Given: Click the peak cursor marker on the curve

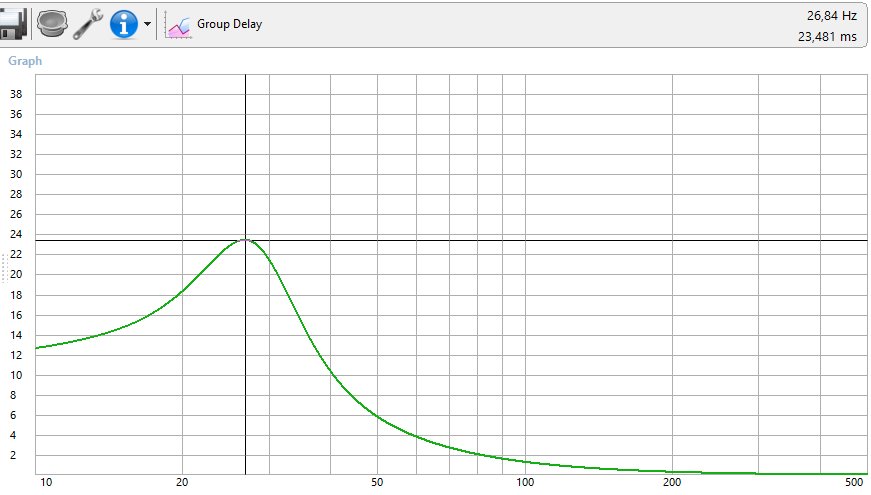Looking at the screenshot, I should pyautogui.click(x=246, y=240).
